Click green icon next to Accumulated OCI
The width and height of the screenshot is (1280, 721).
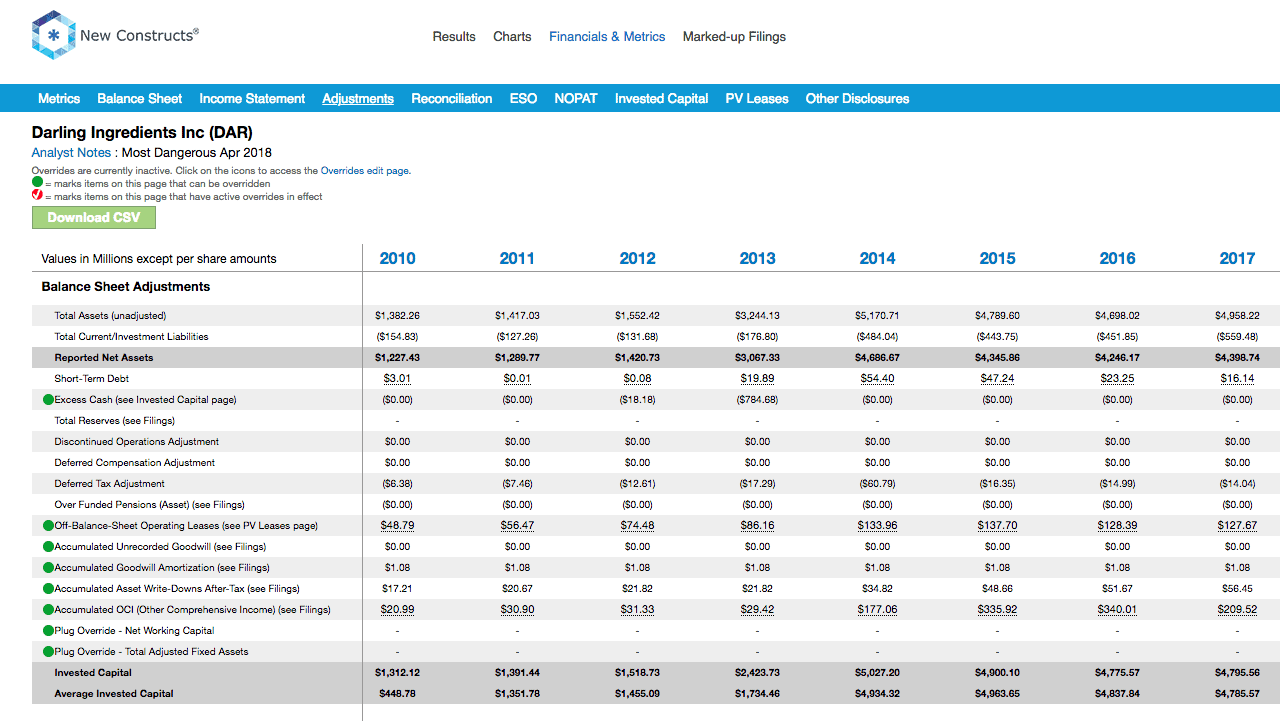[48, 610]
